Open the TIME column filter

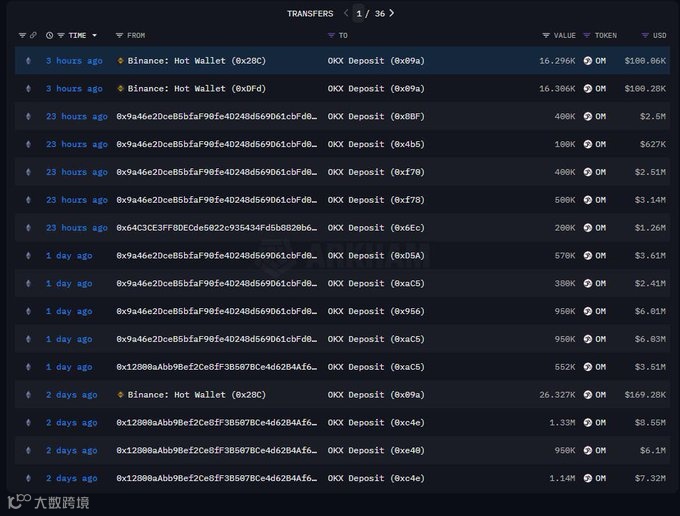(61, 36)
